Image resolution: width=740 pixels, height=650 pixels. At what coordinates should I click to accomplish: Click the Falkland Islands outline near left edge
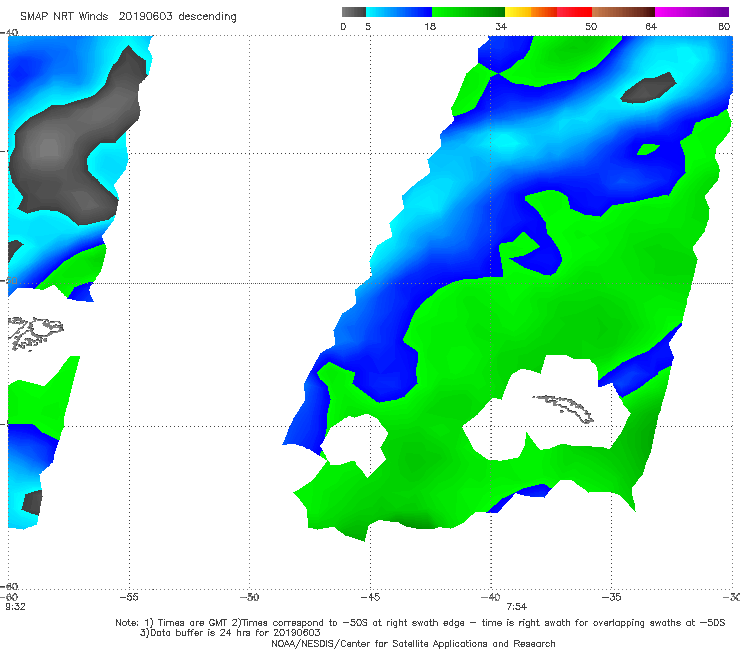[x=35, y=333]
